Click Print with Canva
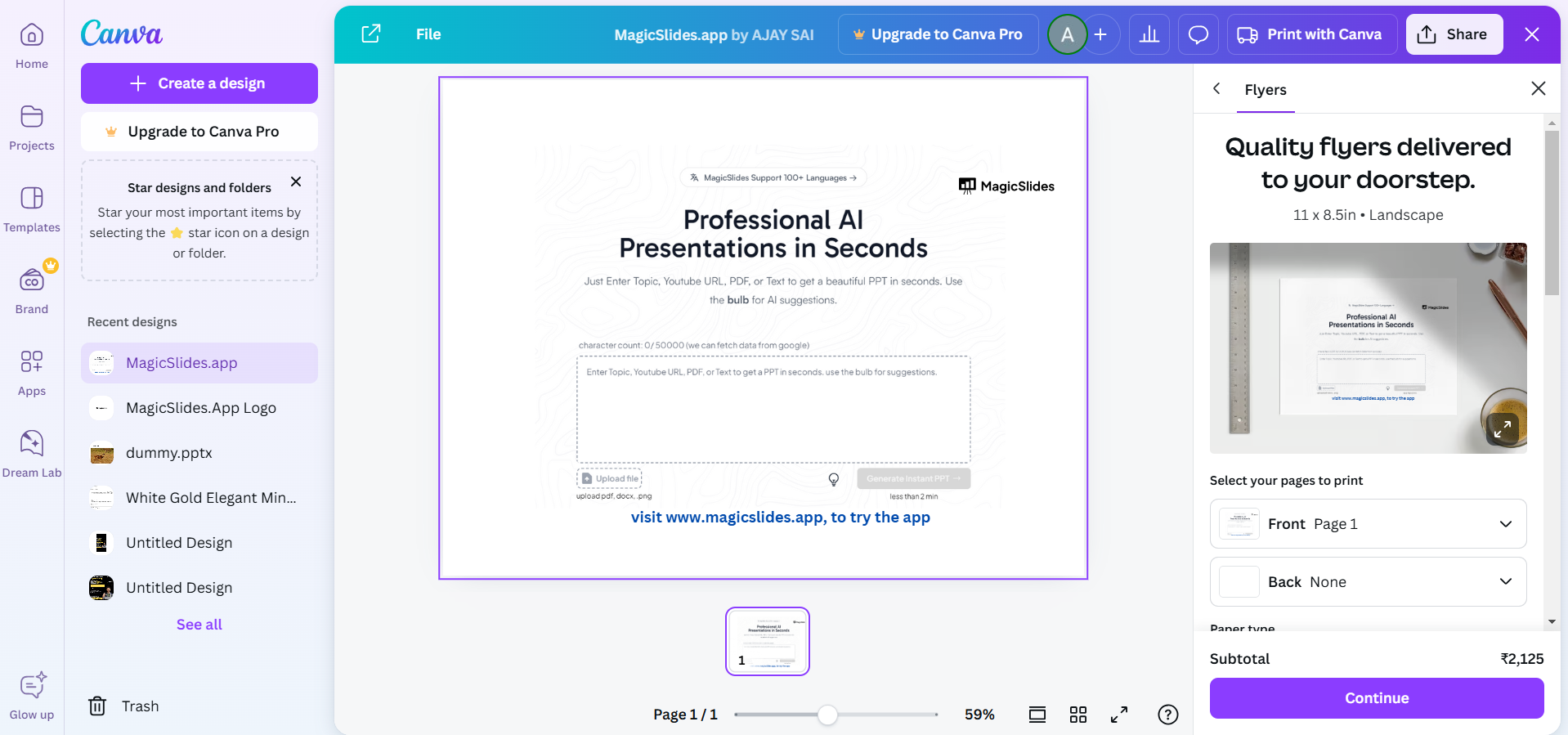Image resolution: width=1568 pixels, height=735 pixels. (x=1311, y=34)
